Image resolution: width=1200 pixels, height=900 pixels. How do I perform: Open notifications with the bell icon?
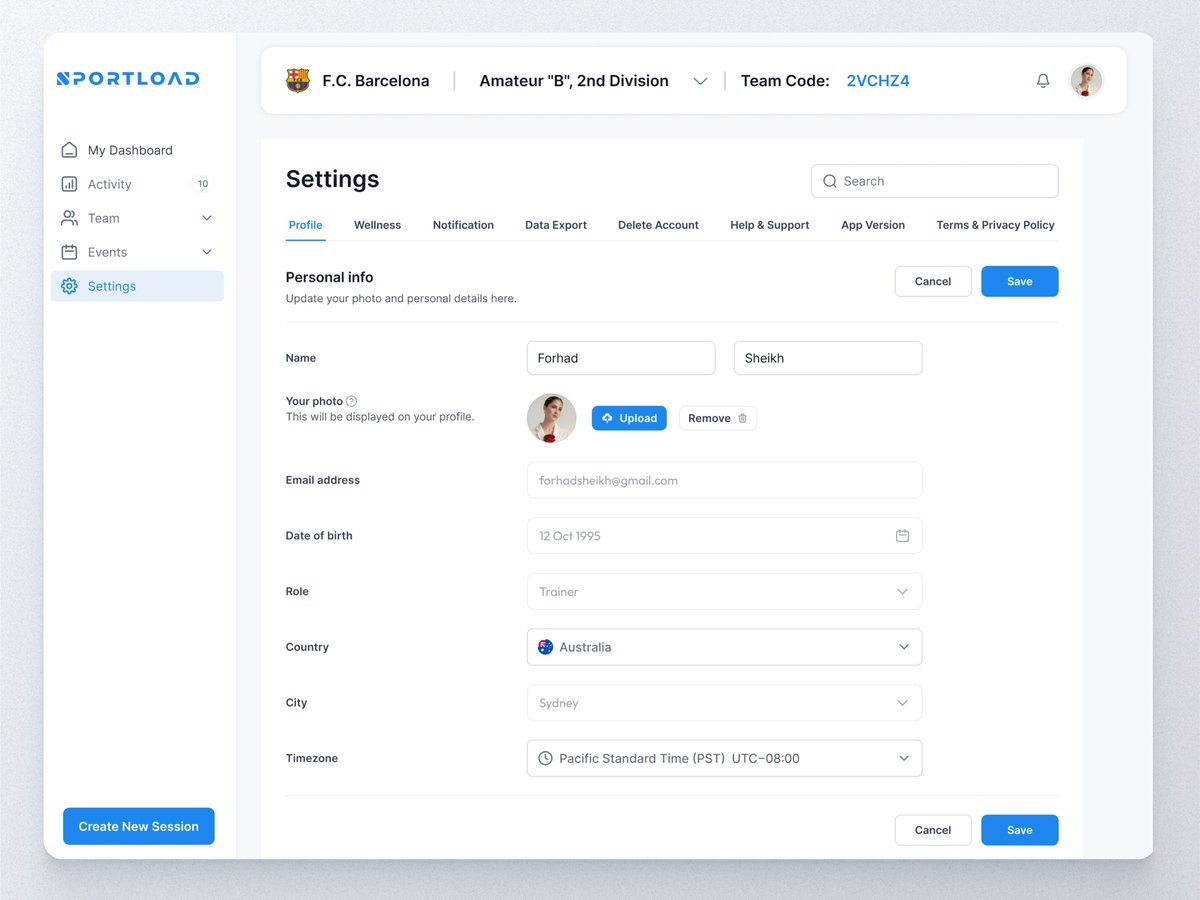[x=1043, y=81]
